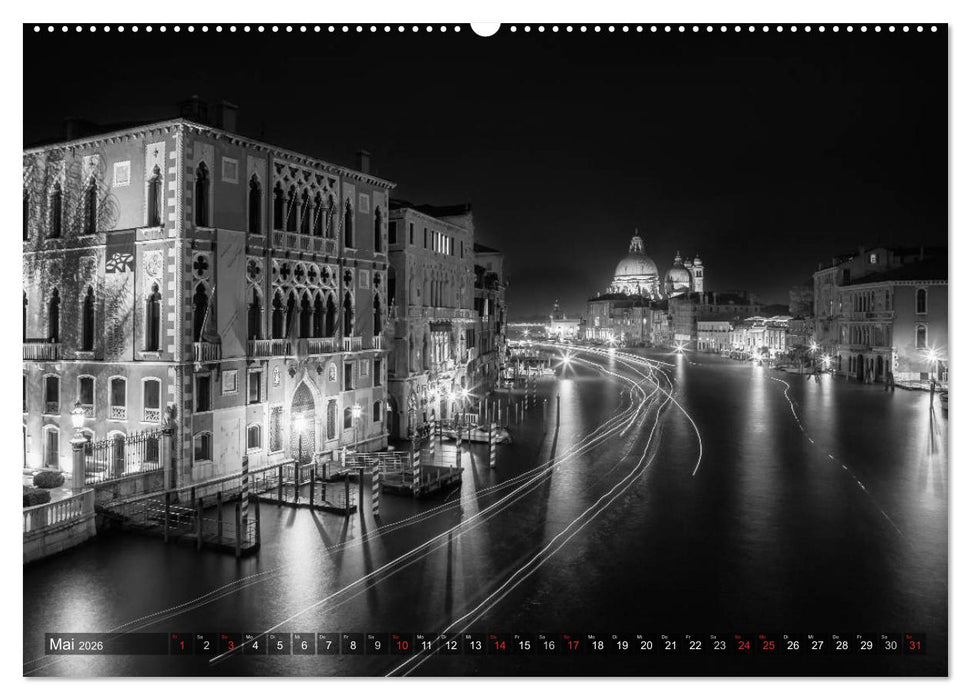Expand the Mai month label

tap(62, 644)
